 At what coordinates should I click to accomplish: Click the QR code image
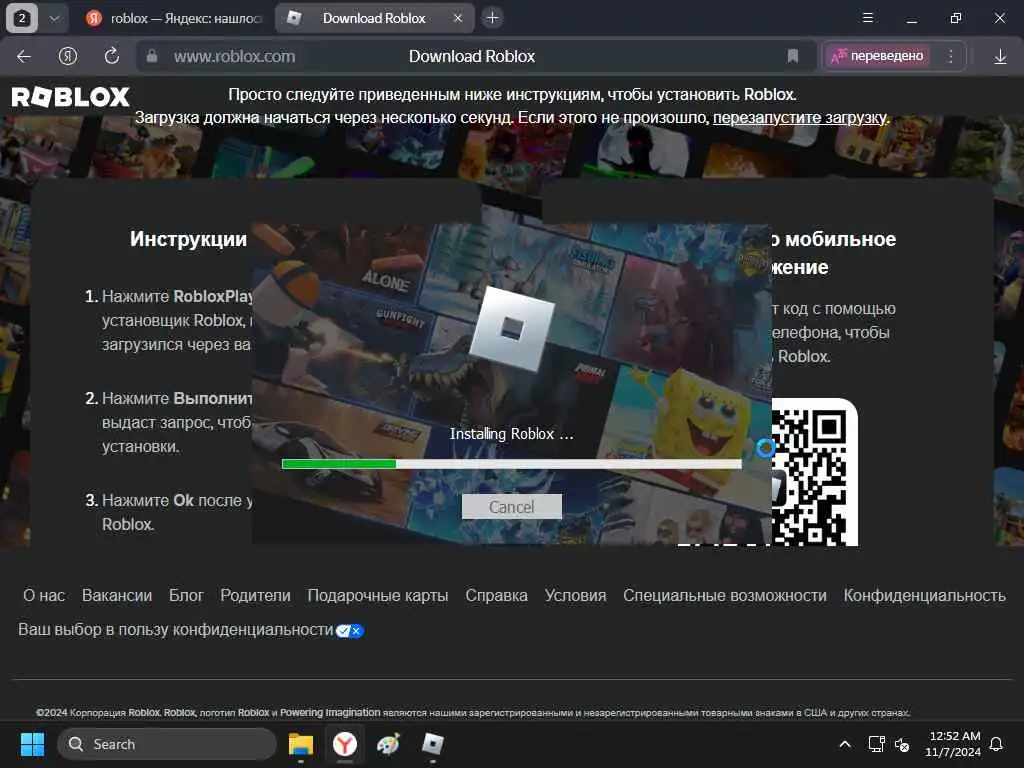pyautogui.click(x=814, y=472)
